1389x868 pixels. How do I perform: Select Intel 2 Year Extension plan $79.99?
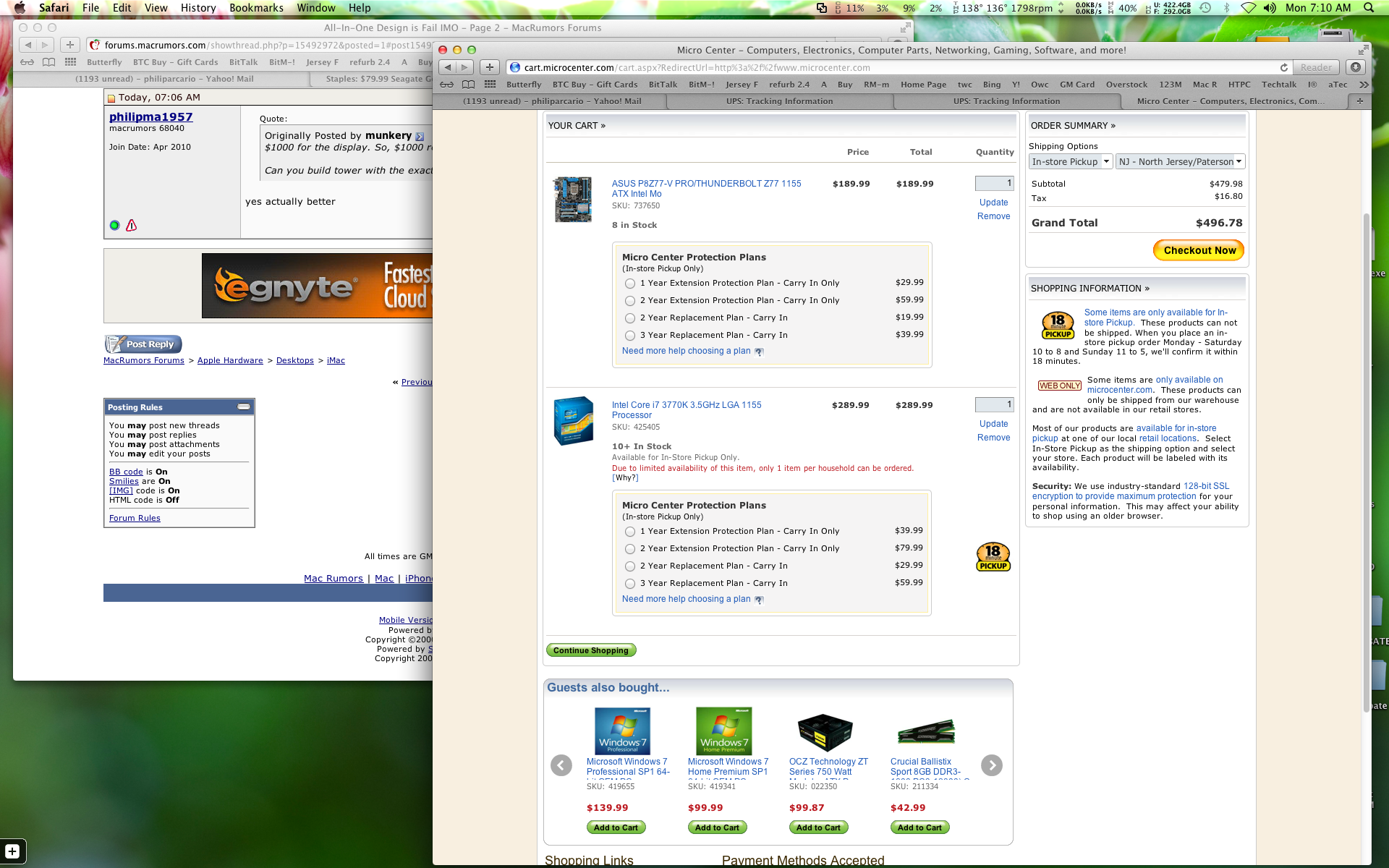[x=630, y=549]
